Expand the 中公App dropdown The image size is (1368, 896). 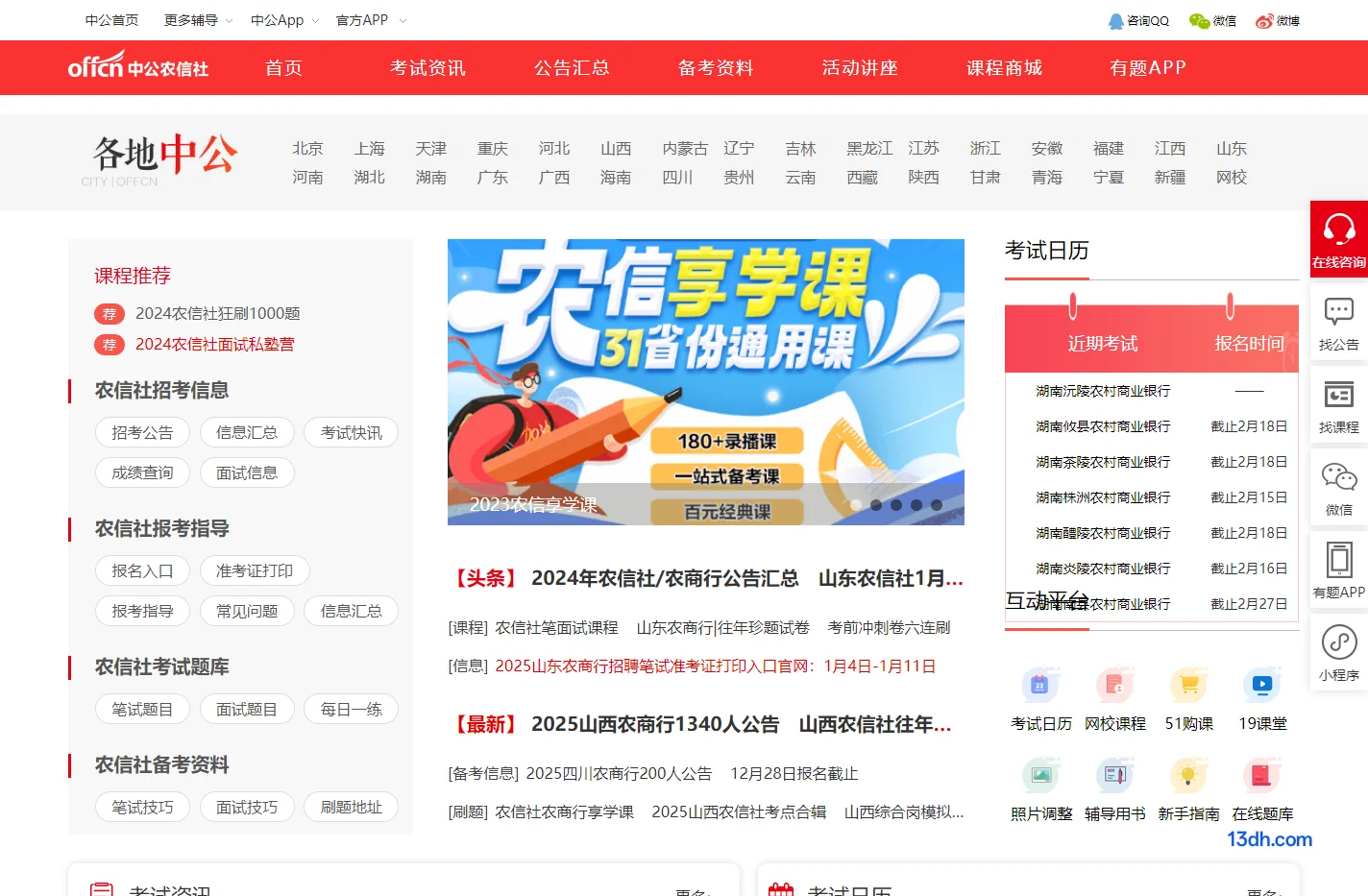click(x=284, y=20)
